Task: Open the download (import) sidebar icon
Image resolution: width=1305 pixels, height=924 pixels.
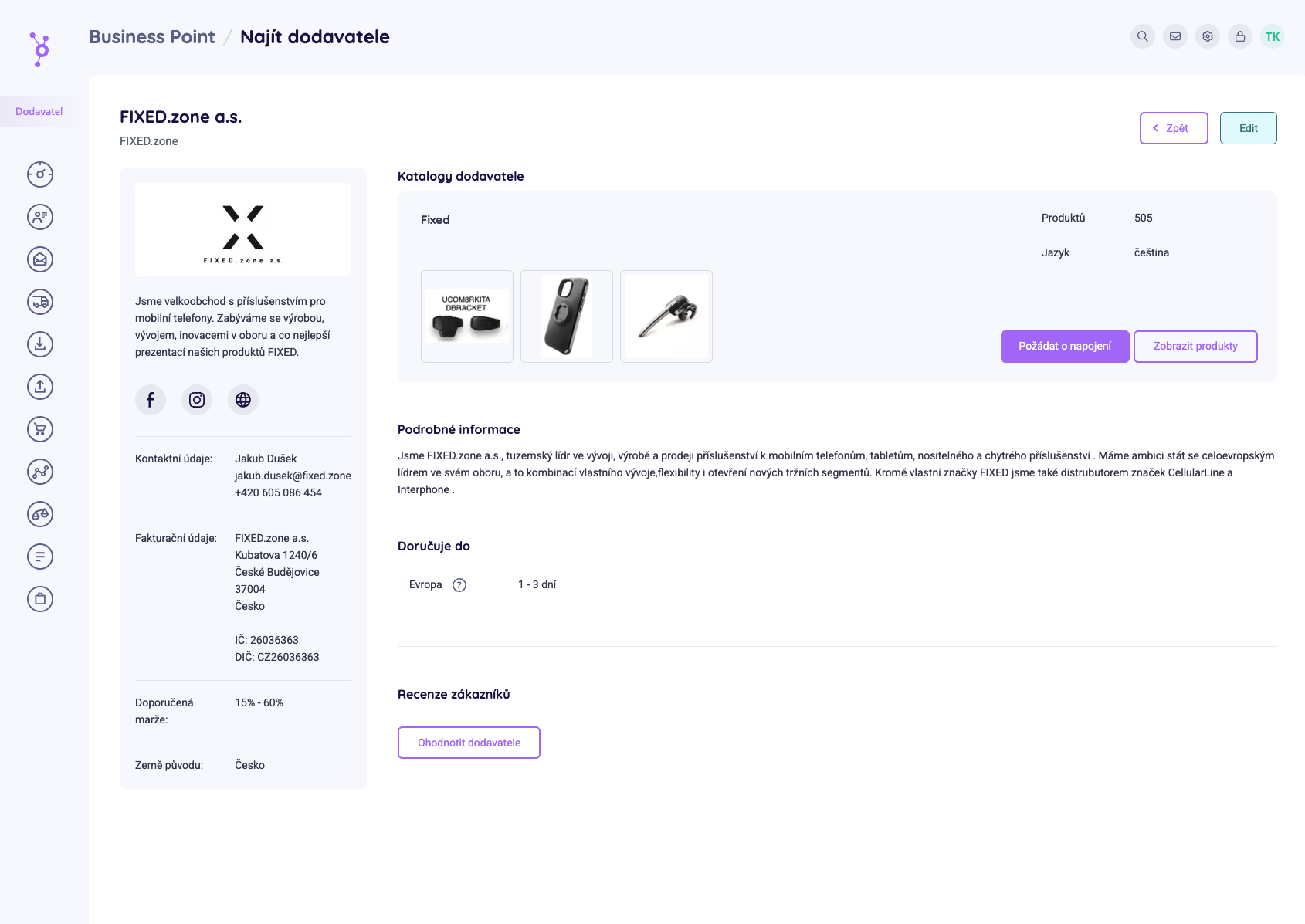Action: point(40,344)
